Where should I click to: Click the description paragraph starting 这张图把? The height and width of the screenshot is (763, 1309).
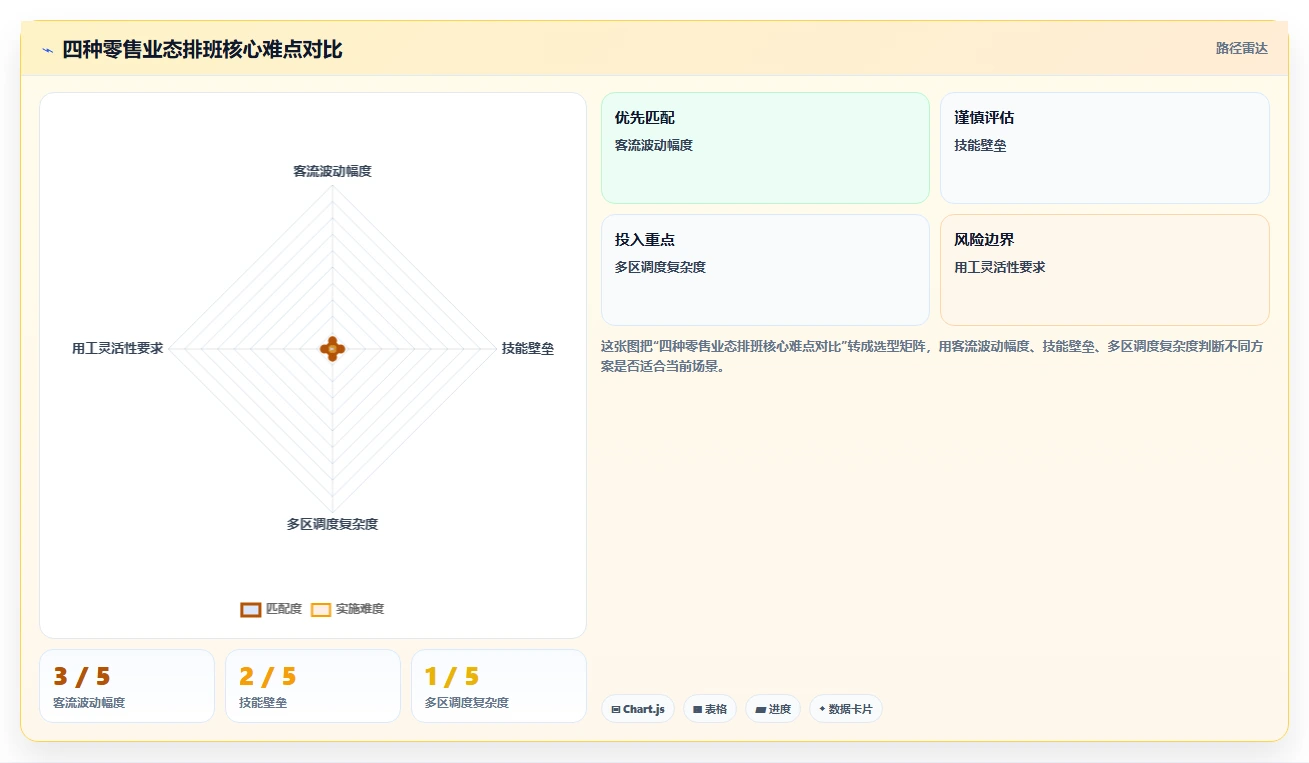[x=934, y=356]
